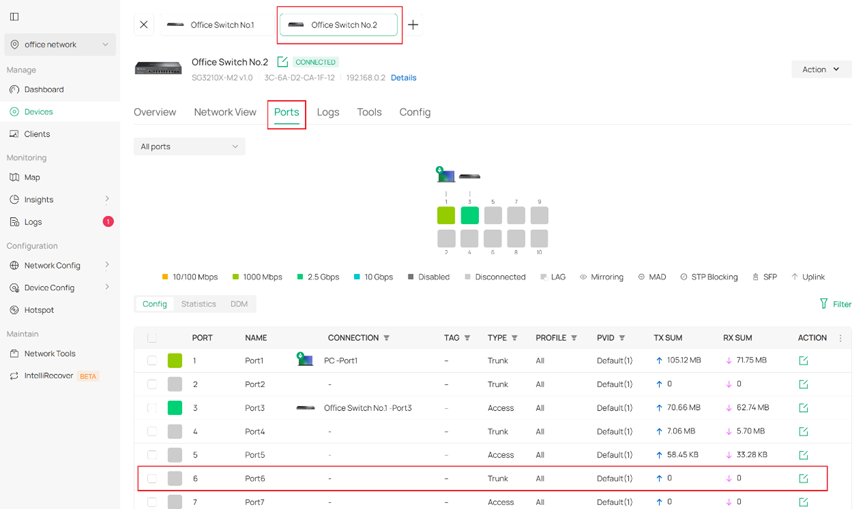Select Devices in the sidebar
The width and height of the screenshot is (865, 509).
[x=38, y=112]
